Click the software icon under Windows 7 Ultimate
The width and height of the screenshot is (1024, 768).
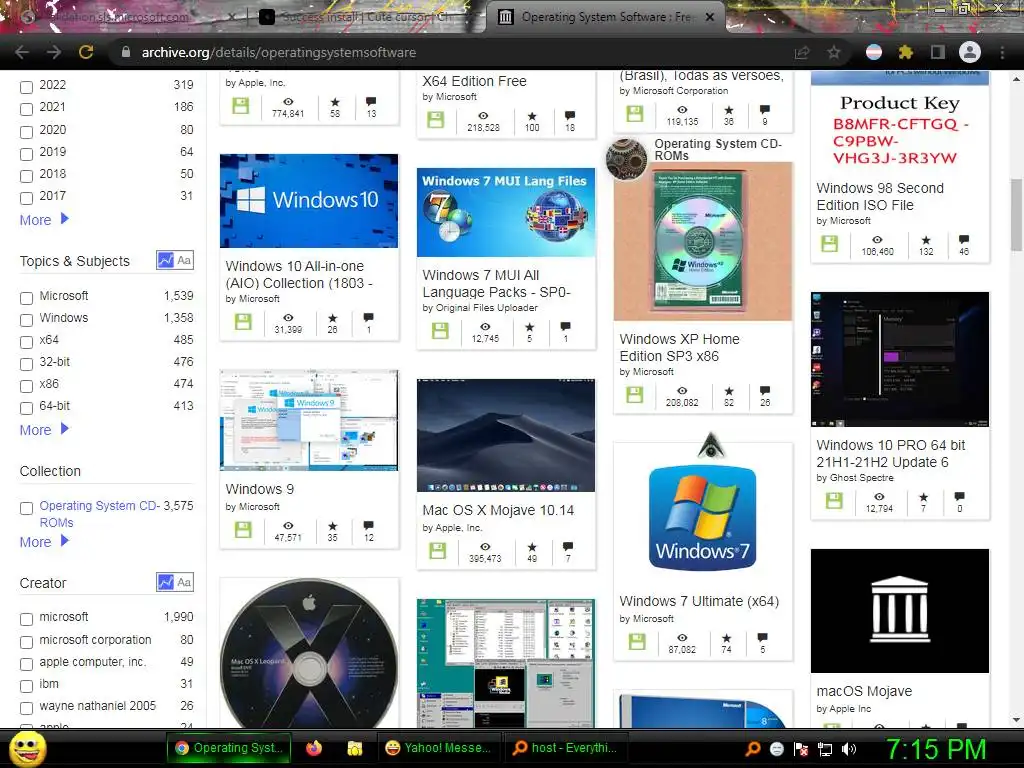pyautogui.click(x=637, y=642)
